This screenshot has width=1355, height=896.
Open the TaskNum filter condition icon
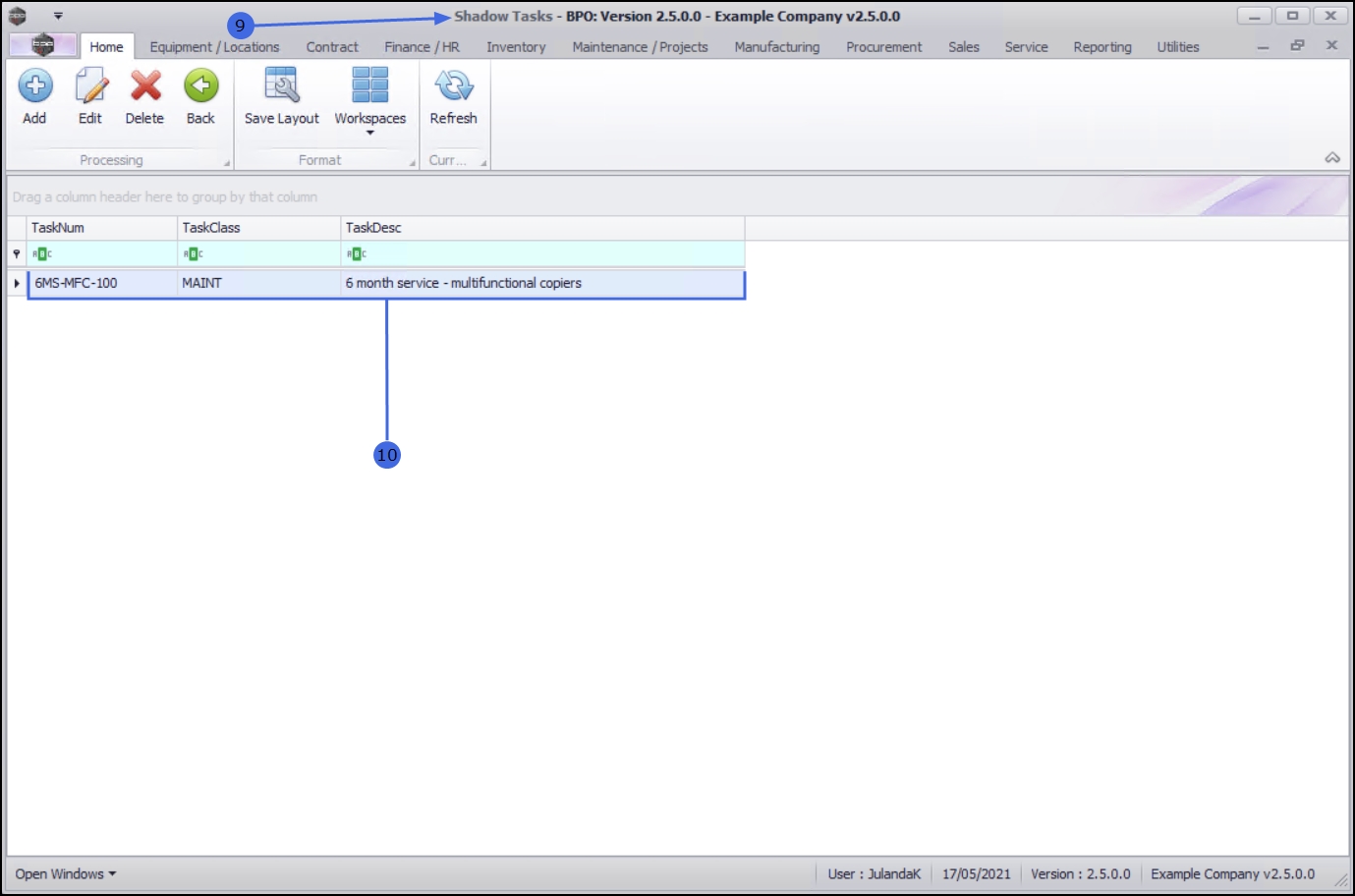41,253
